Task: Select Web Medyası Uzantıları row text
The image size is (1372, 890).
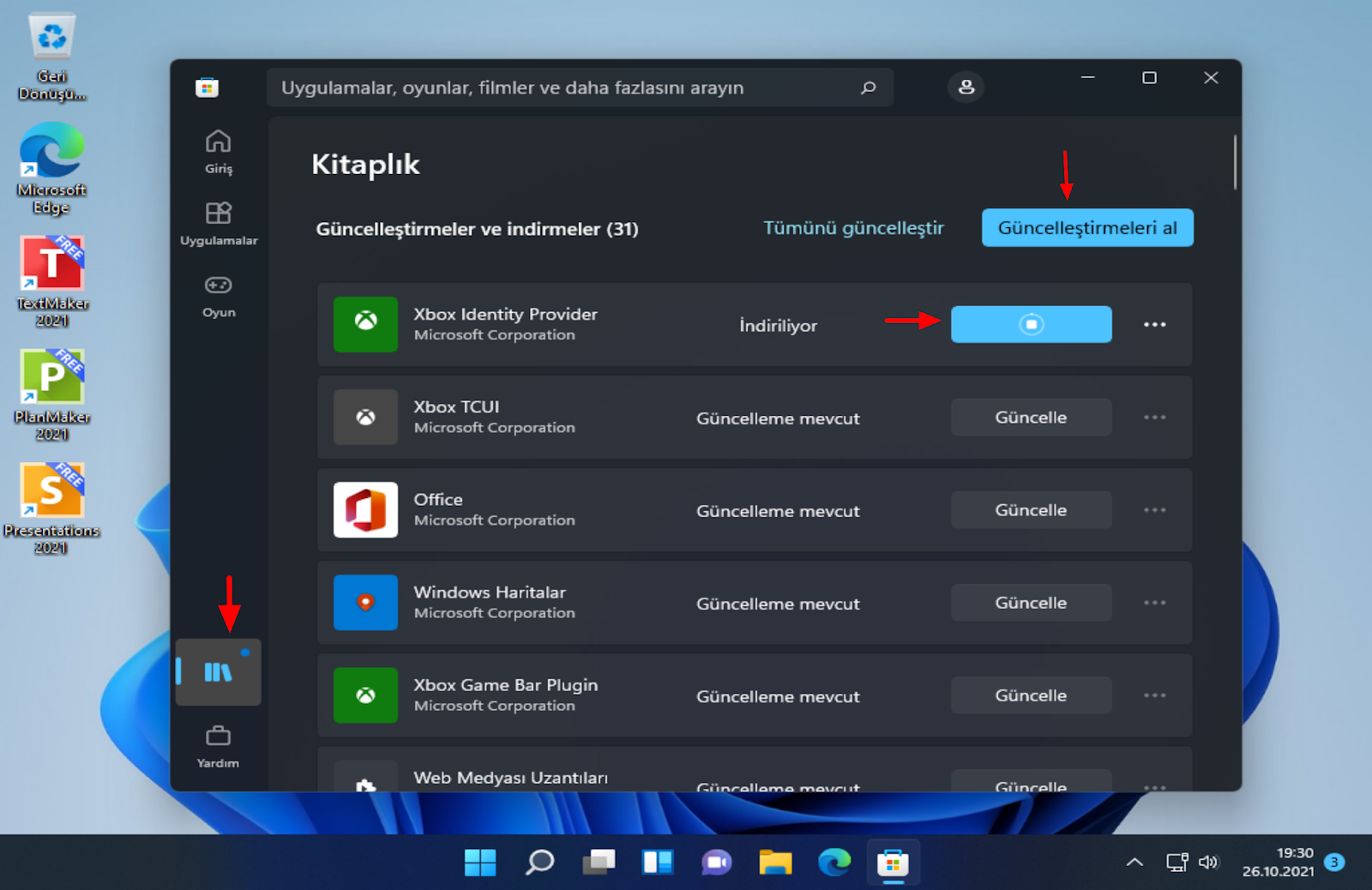Action: point(510,777)
